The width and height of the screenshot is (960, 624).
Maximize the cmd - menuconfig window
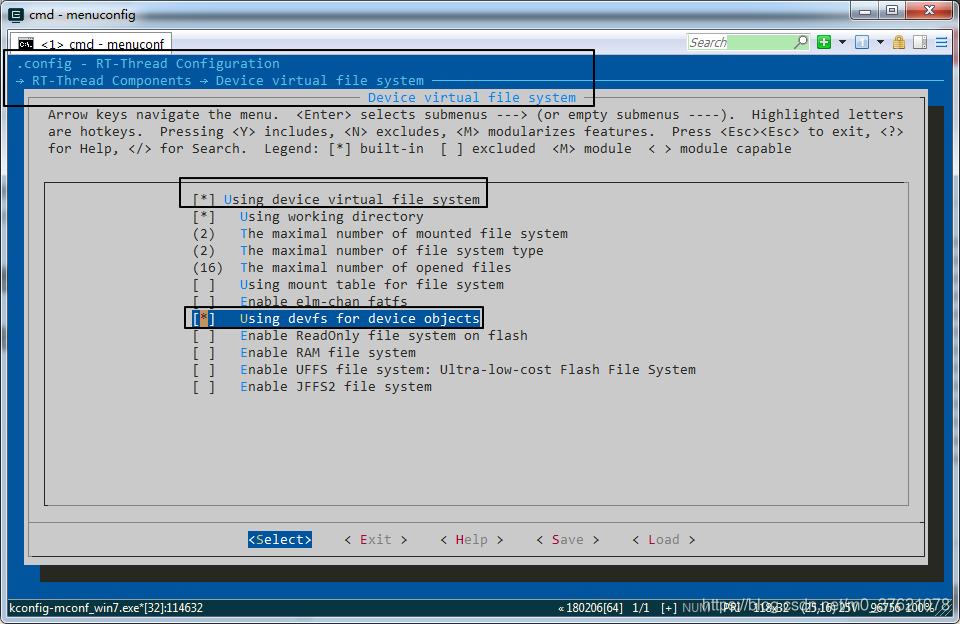(x=892, y=10)
